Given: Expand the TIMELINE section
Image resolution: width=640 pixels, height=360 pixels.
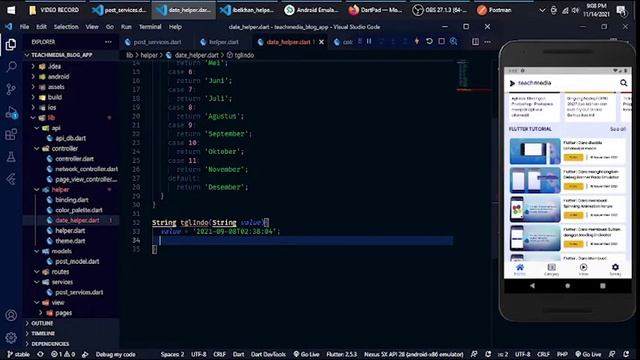Looking at the screenshot, I should (43, 333).
